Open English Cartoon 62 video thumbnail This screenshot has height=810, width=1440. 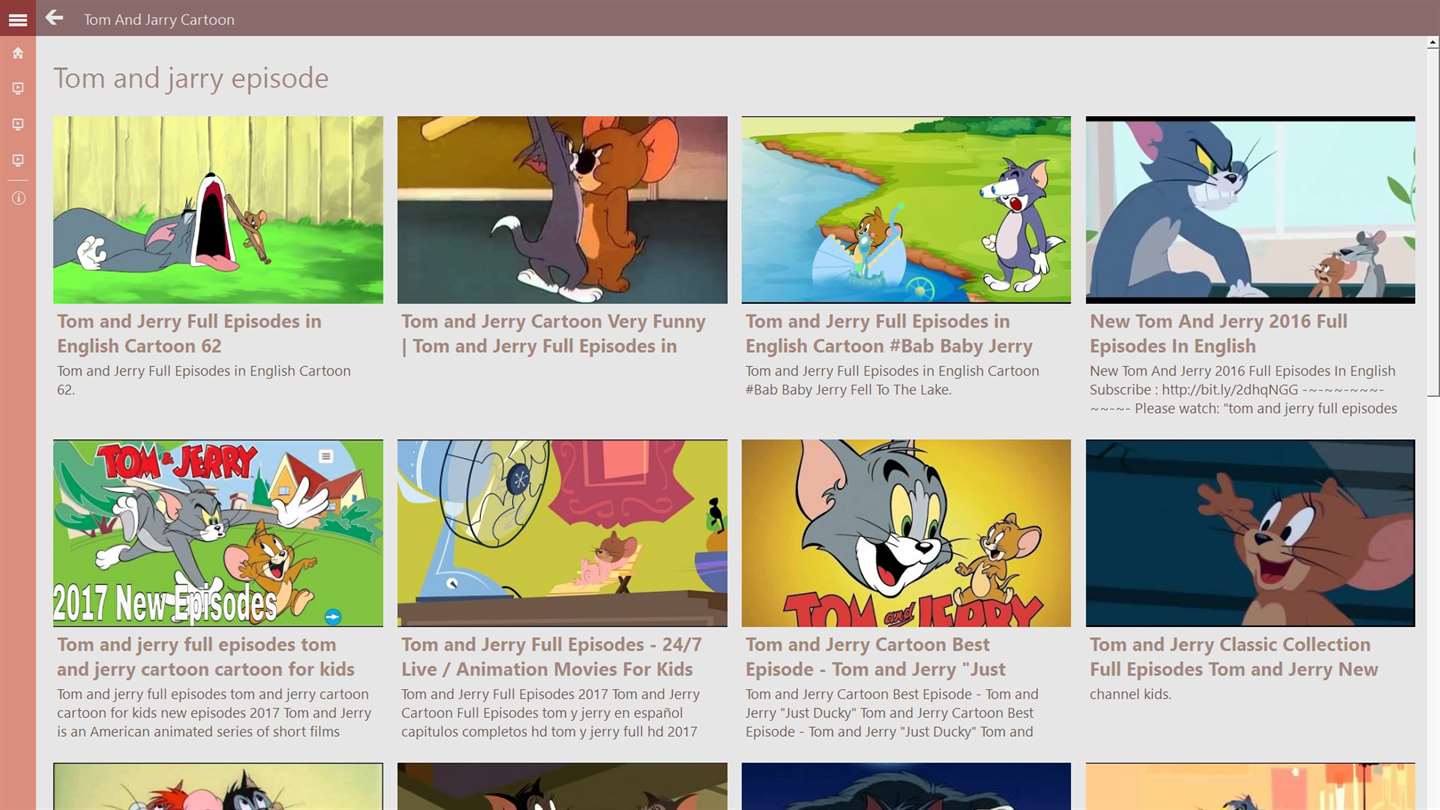point(218,210)
